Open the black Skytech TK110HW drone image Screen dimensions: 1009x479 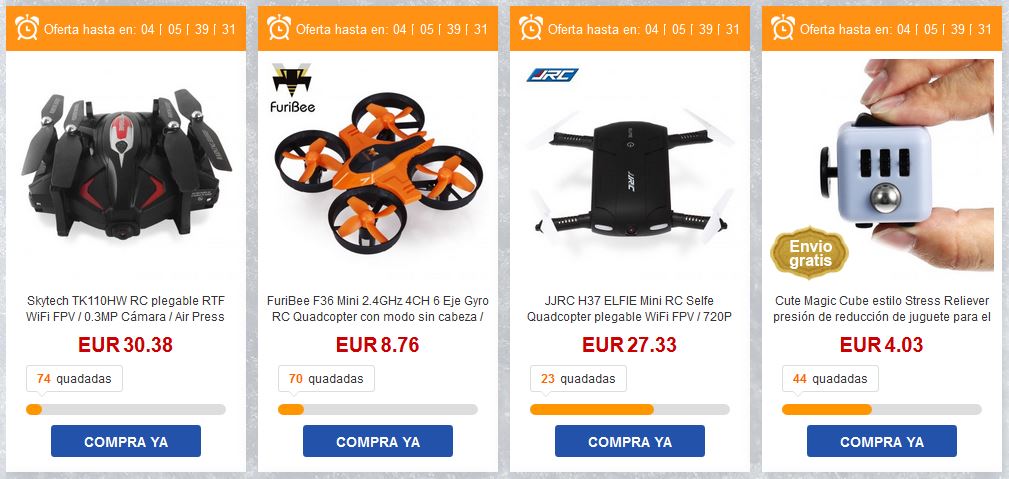click(x=126, y=164)
